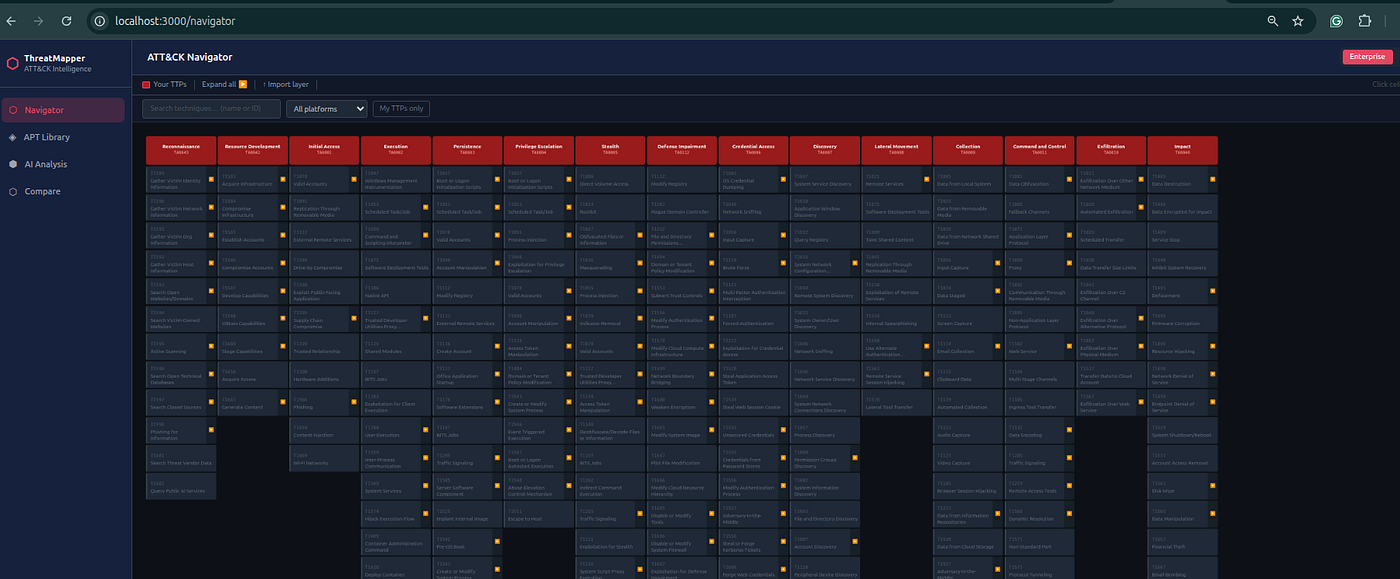The width and height of the screenshot is (1400, 579).
Task: Expand Email Collection sub-techniques
Action: click(x=998, y=347)
